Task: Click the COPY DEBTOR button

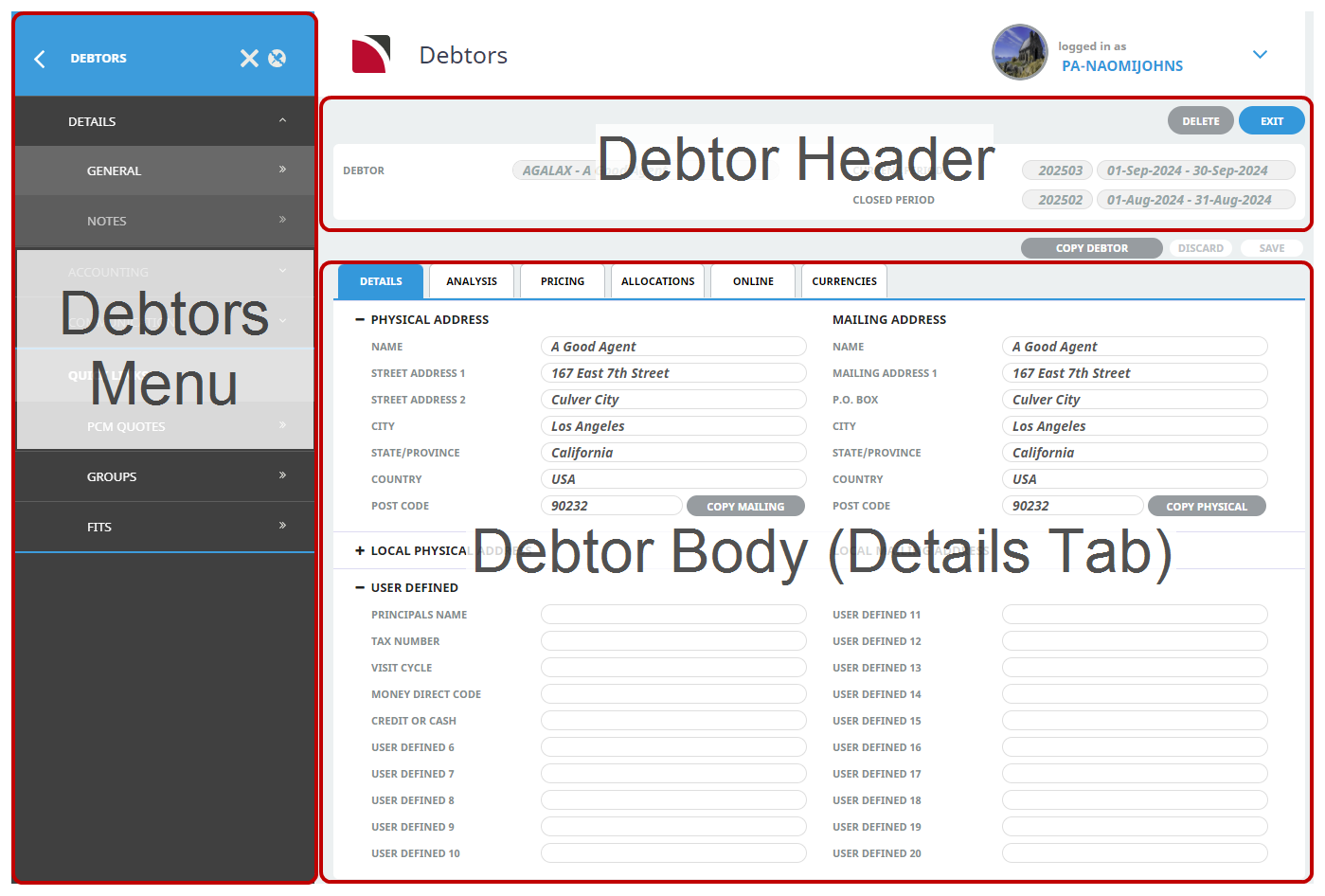Action: 1092,248
